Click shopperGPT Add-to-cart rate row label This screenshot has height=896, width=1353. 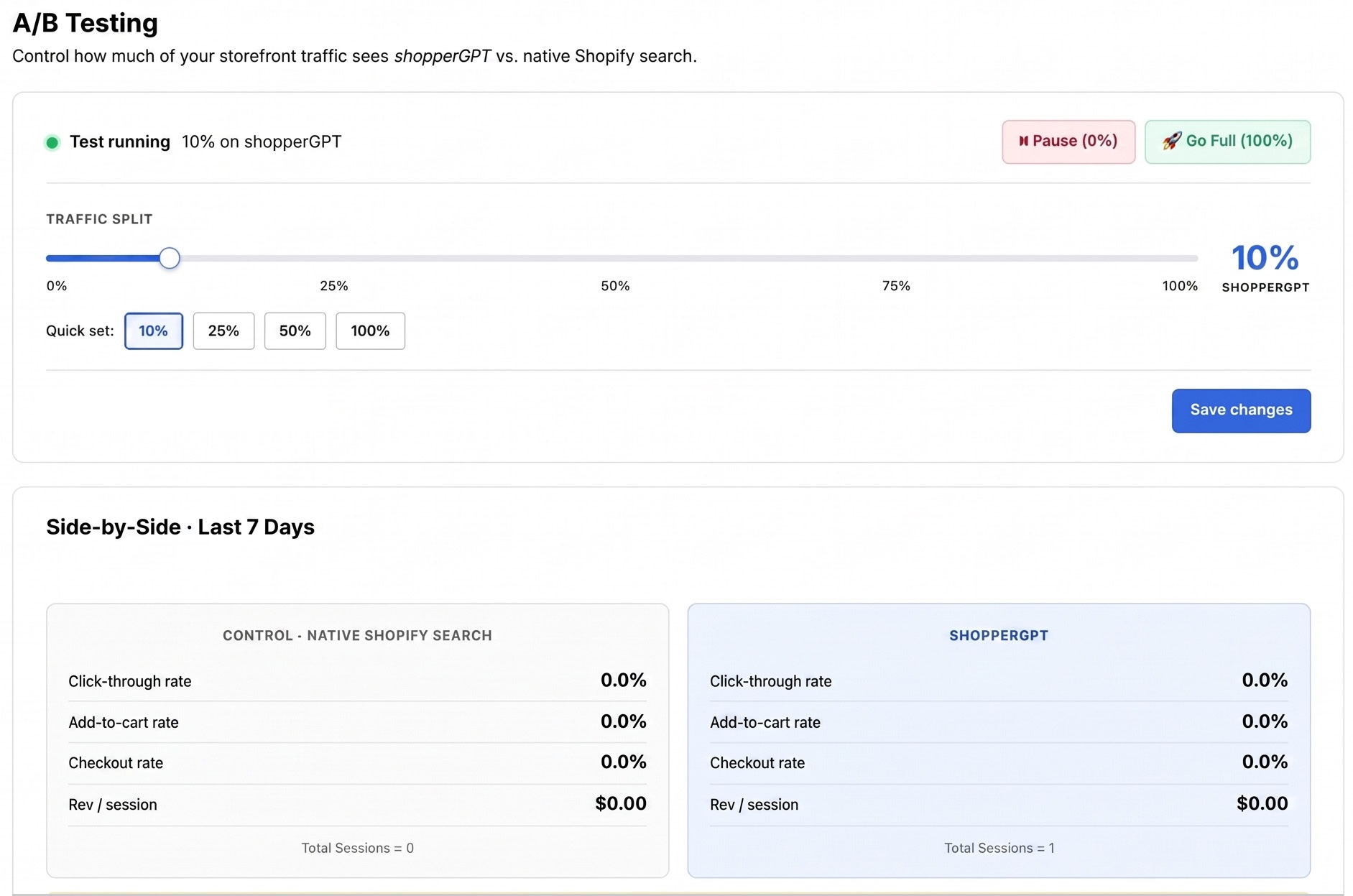(x=765, y=722)
